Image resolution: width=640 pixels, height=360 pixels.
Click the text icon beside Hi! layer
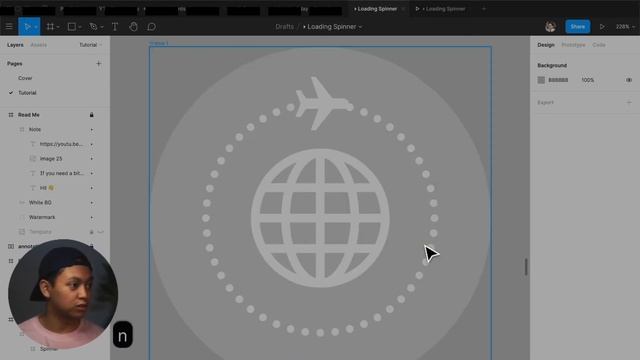[33, 188]
